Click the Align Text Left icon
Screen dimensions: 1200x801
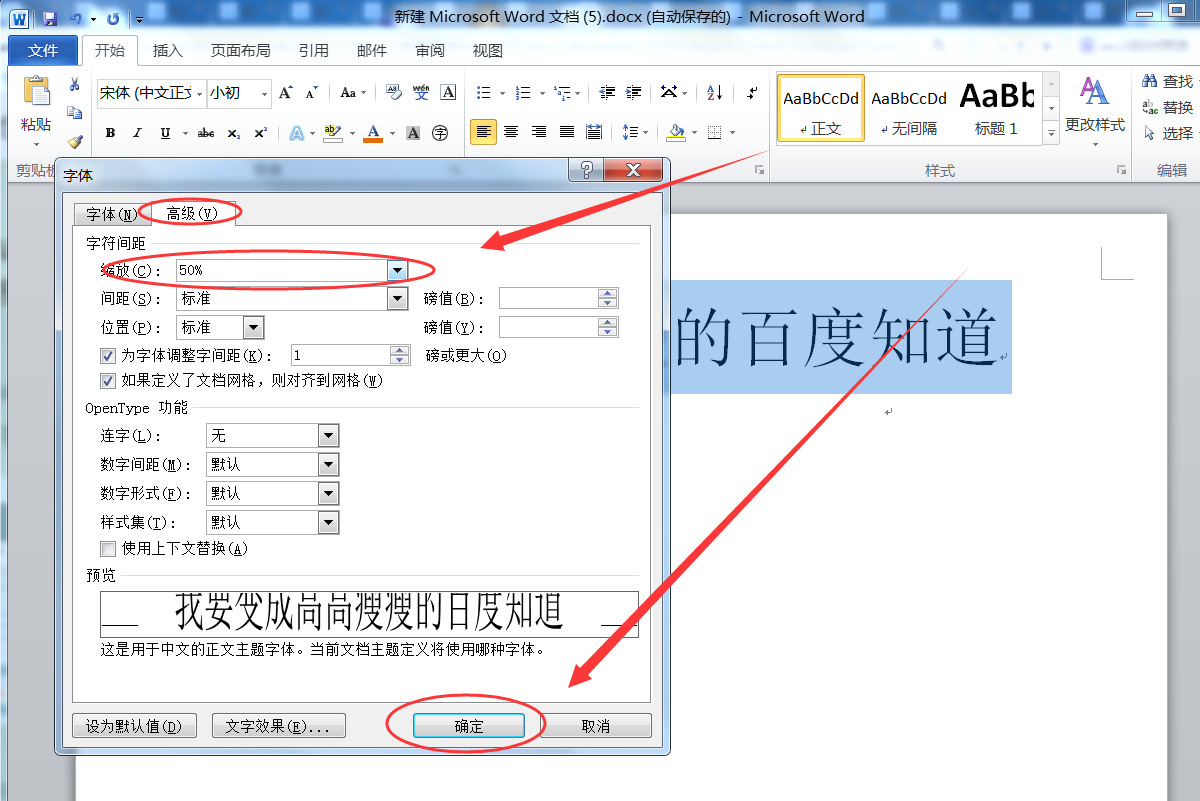pyautogui.click(x=484, y=132)
